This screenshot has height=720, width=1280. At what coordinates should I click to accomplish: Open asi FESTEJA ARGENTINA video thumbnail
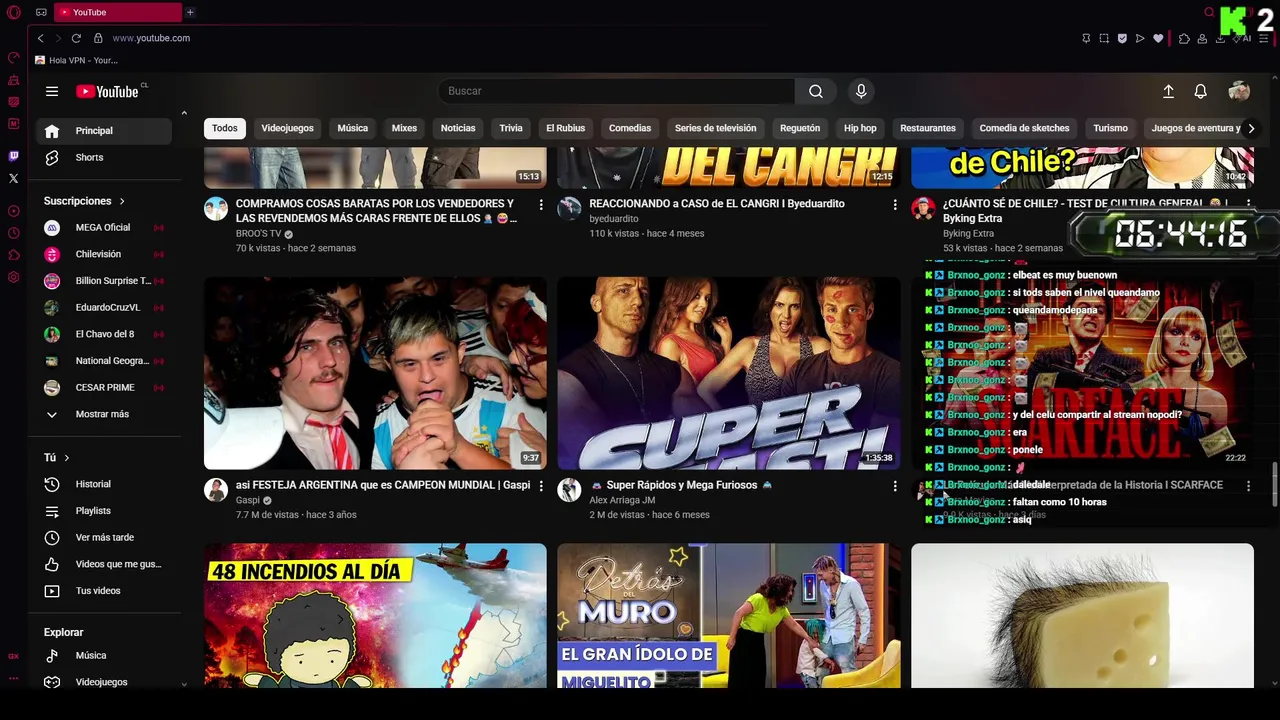[375, 373]
